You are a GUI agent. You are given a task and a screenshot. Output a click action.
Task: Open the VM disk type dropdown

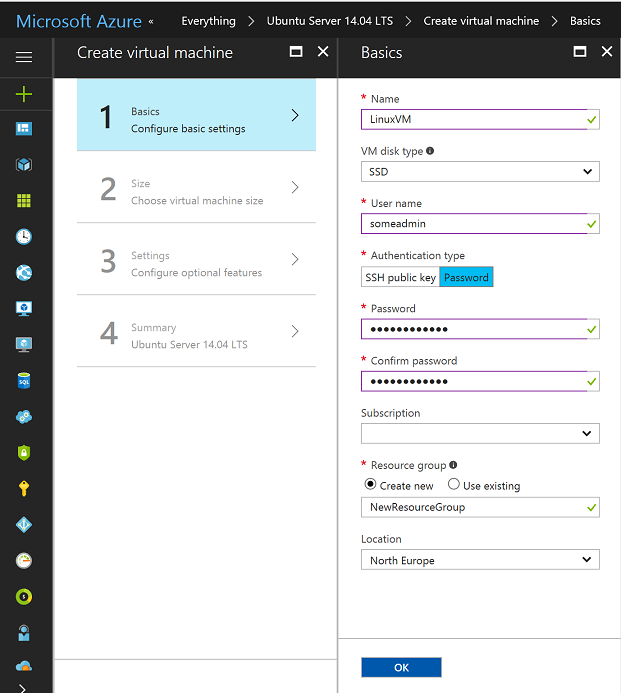(480, 171)
